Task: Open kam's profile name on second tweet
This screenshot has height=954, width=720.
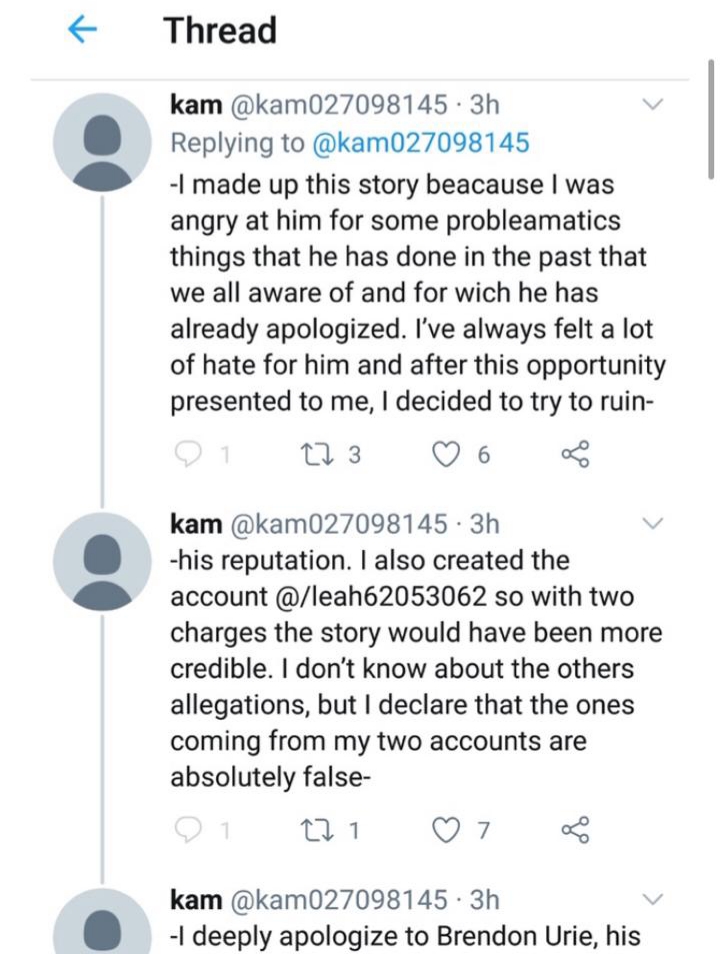Action: click(196, 523)
